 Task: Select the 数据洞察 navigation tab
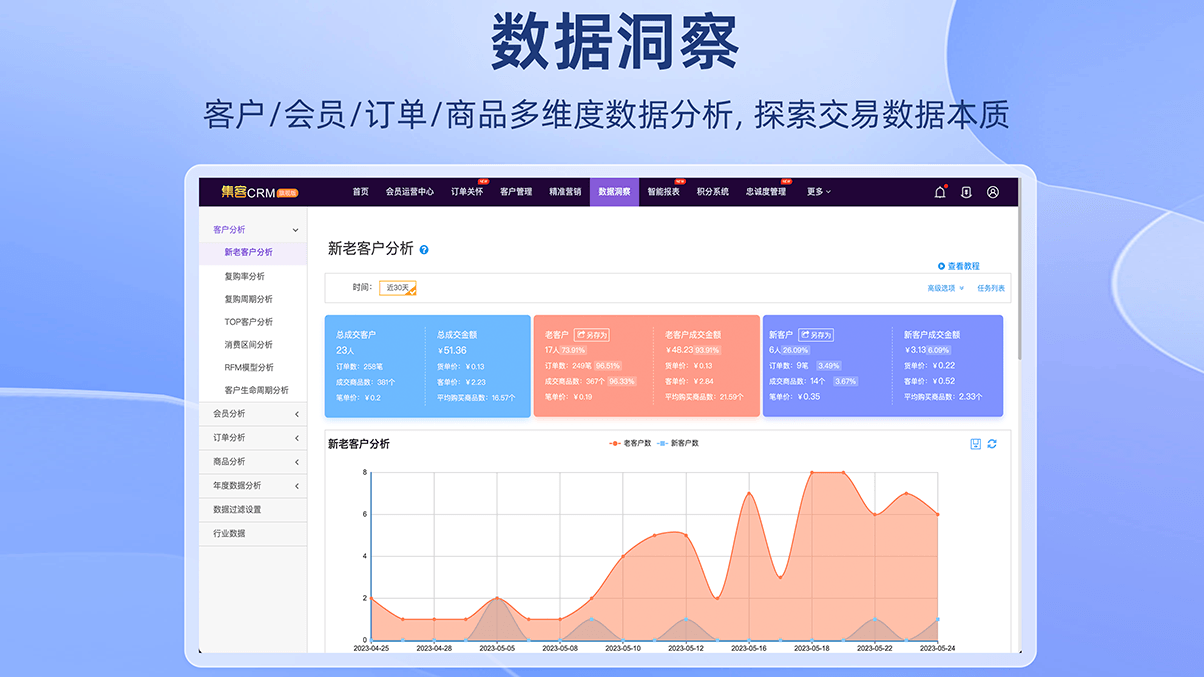point(614,192)
